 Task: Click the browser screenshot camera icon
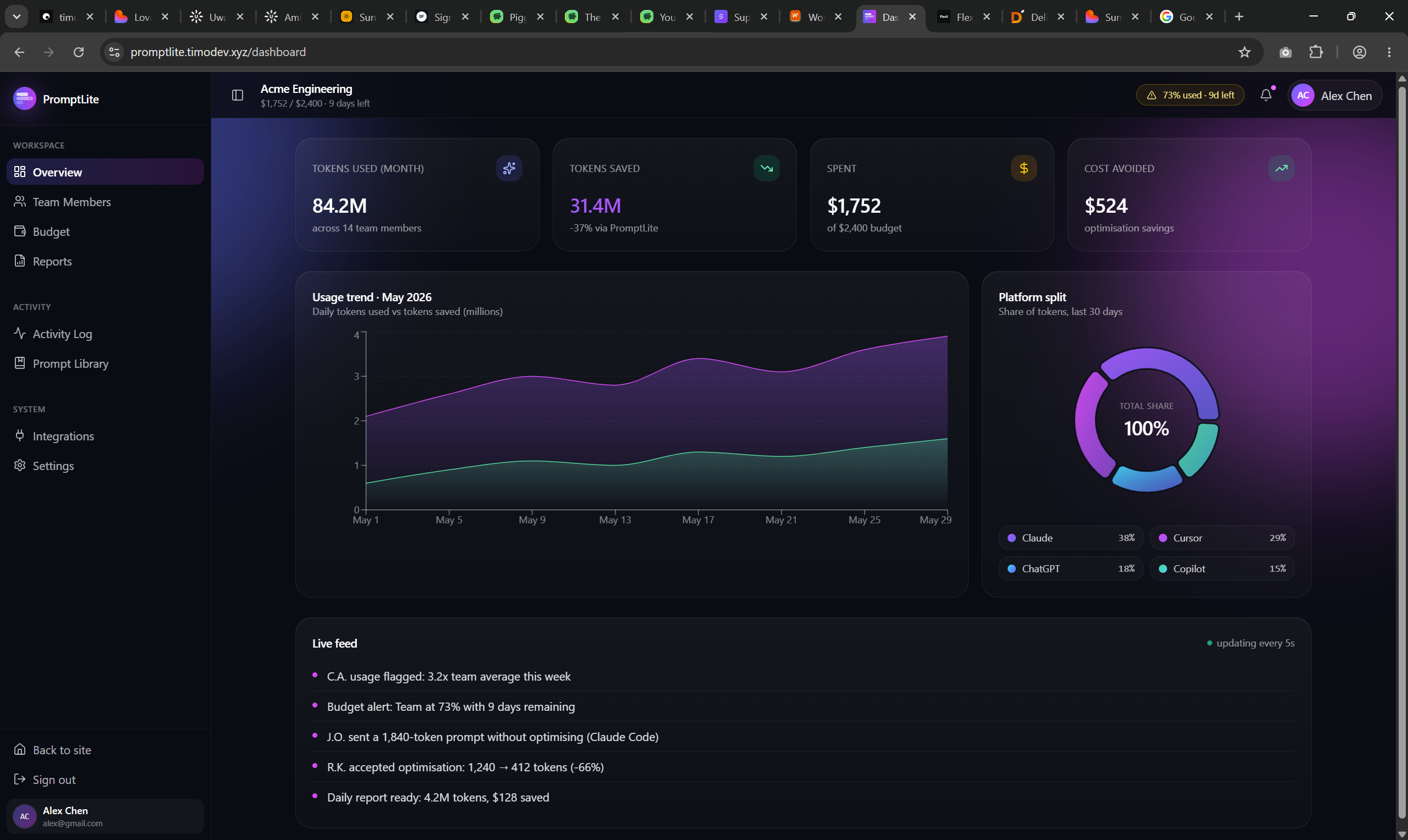[x=1285, y=52]
